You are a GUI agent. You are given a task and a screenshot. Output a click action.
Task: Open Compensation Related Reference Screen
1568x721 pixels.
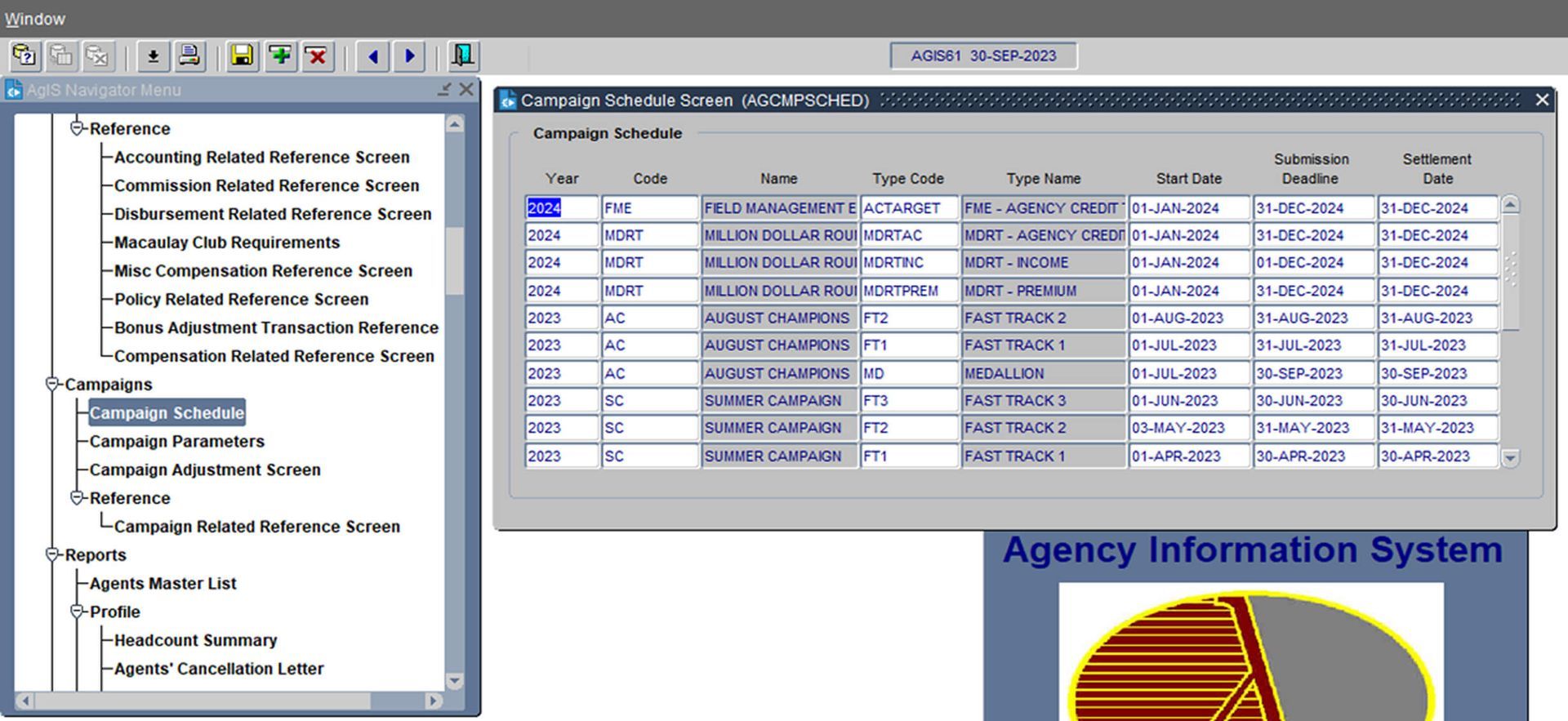point(274,356)
